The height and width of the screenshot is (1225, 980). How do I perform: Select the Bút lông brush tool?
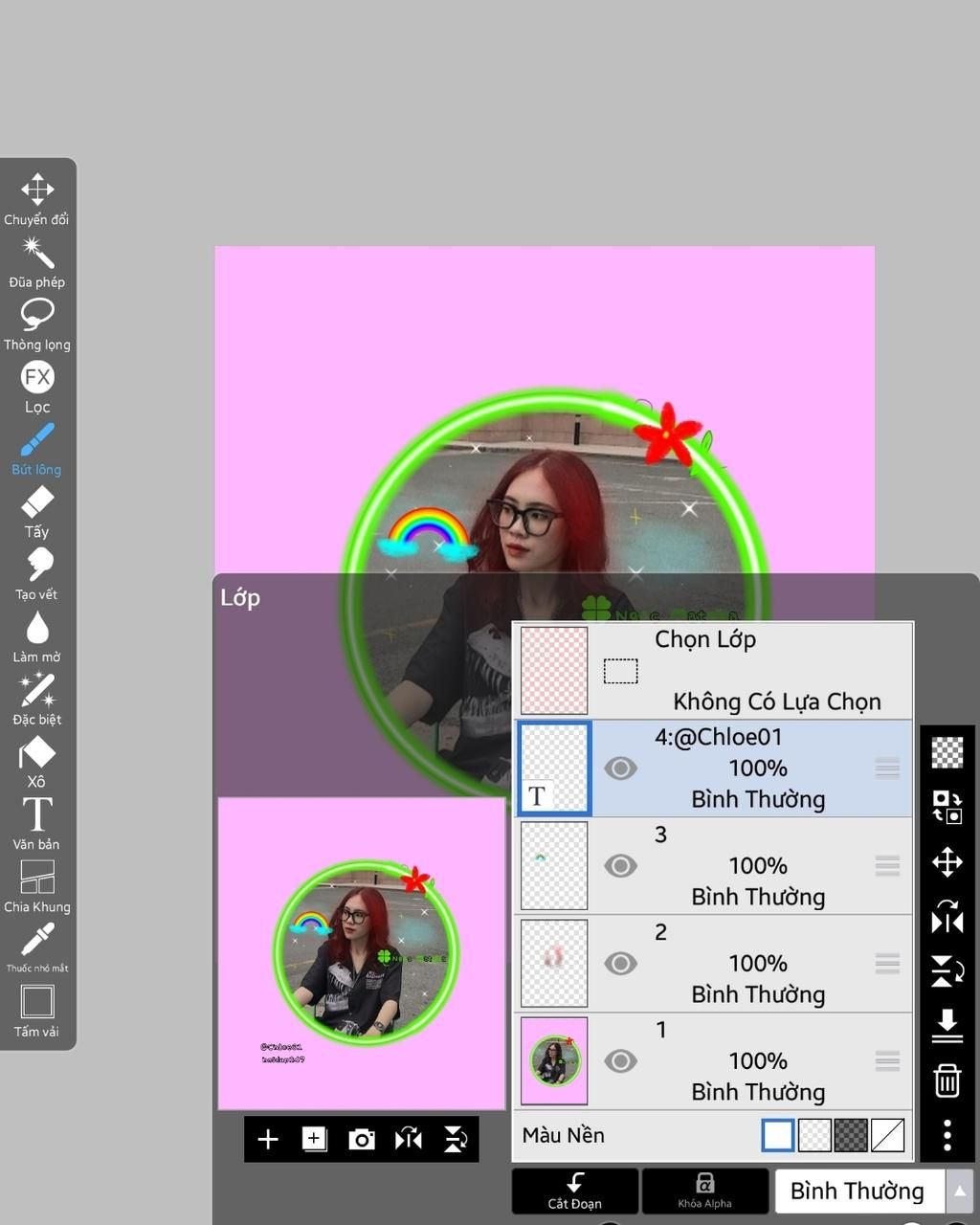pyautogui.click(x=37, y=450)
